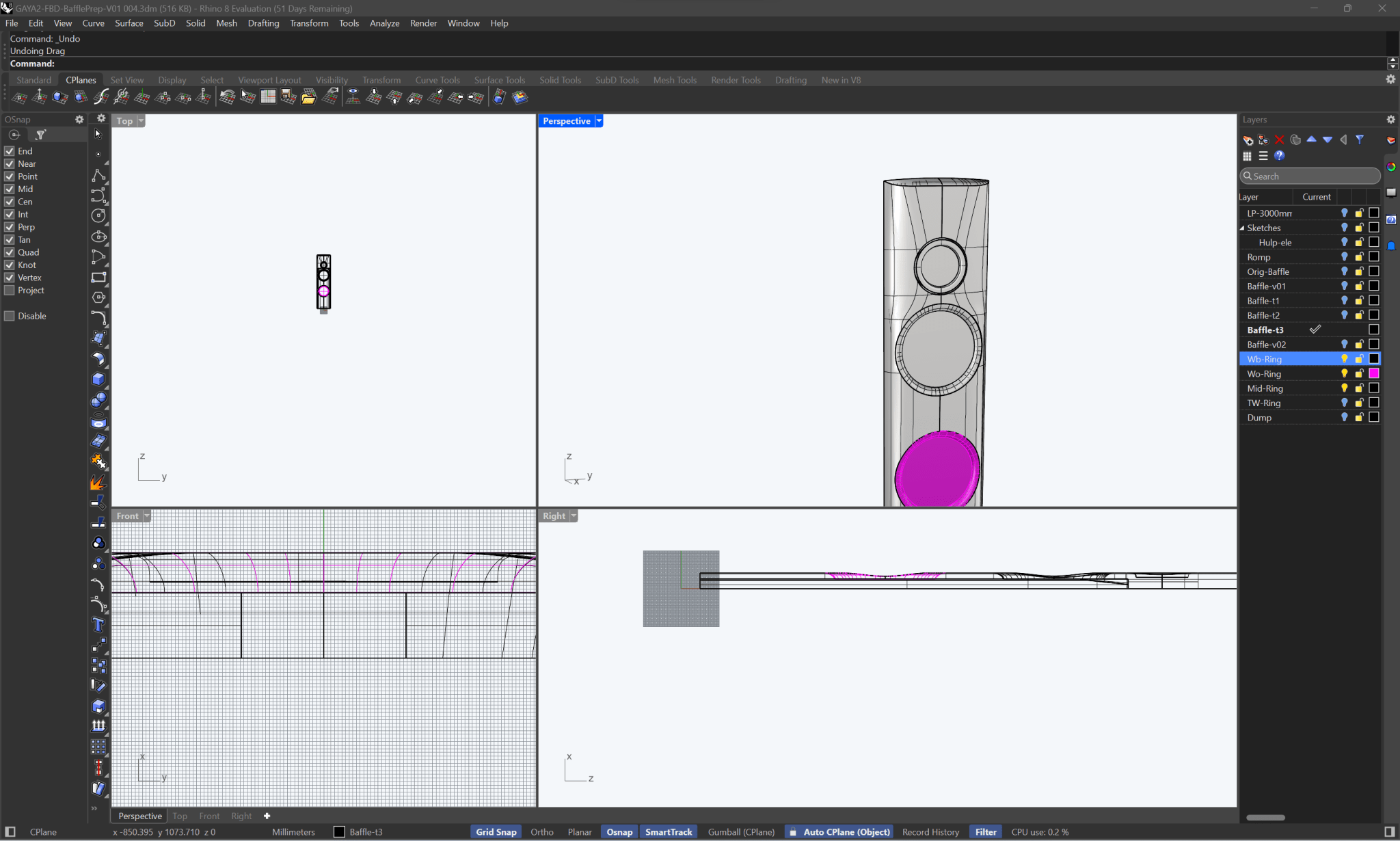Open the OSnap panel gear options
Image resolution: width=1400 pixels, height=841 pixels.
[x=79, y=120]
